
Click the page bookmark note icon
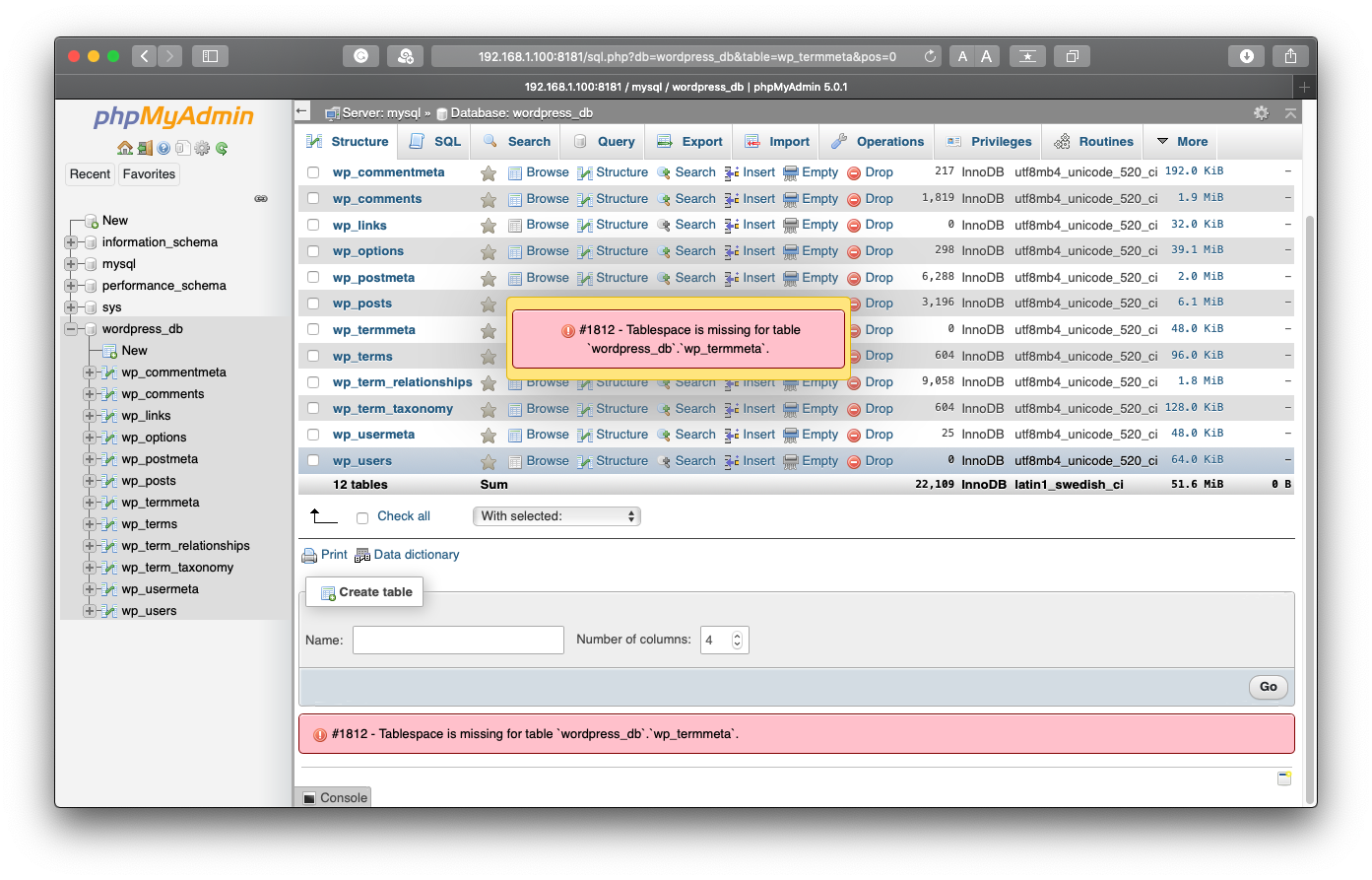1284,778
